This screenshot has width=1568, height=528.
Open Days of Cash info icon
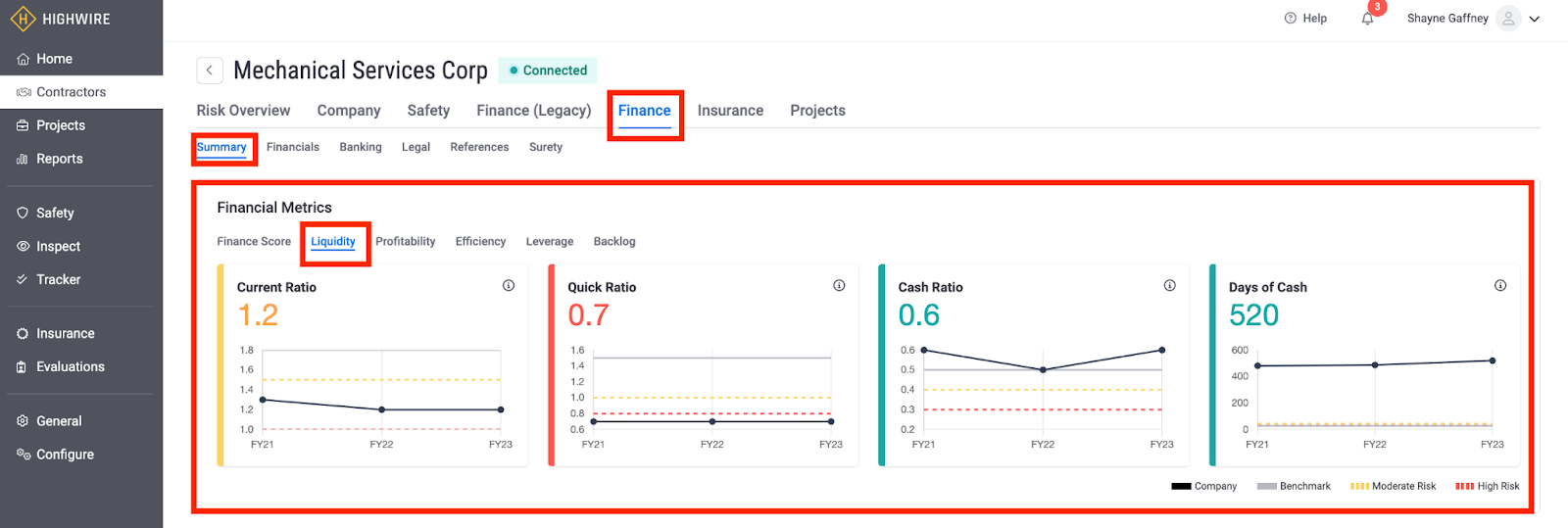tap(1499, 286)
